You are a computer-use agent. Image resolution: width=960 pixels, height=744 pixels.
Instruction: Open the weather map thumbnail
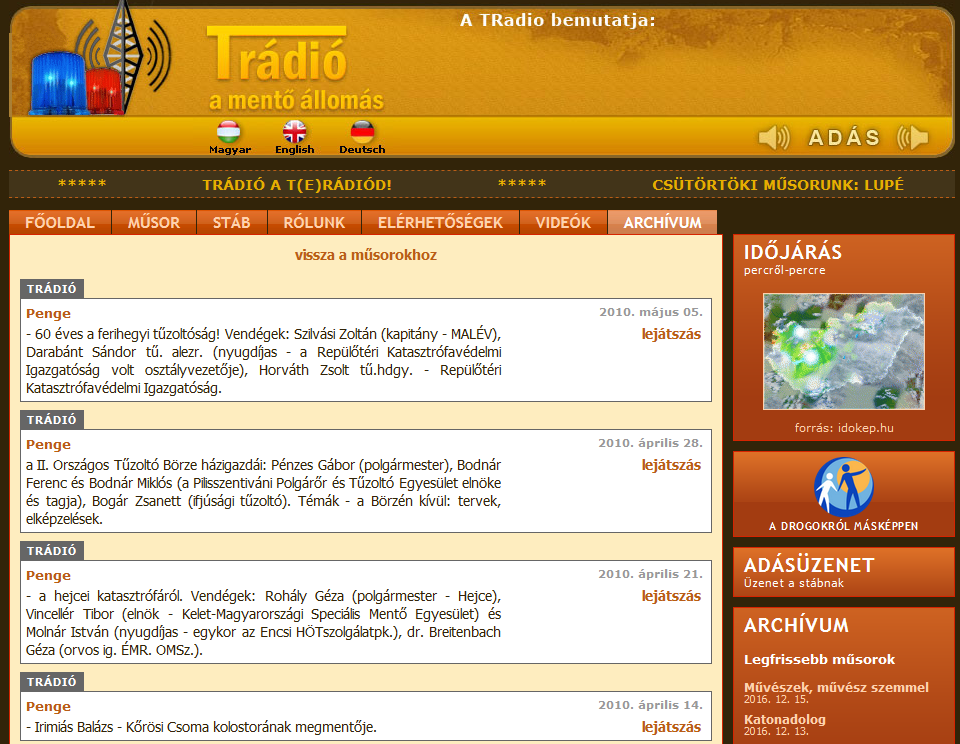coord(844,351)
